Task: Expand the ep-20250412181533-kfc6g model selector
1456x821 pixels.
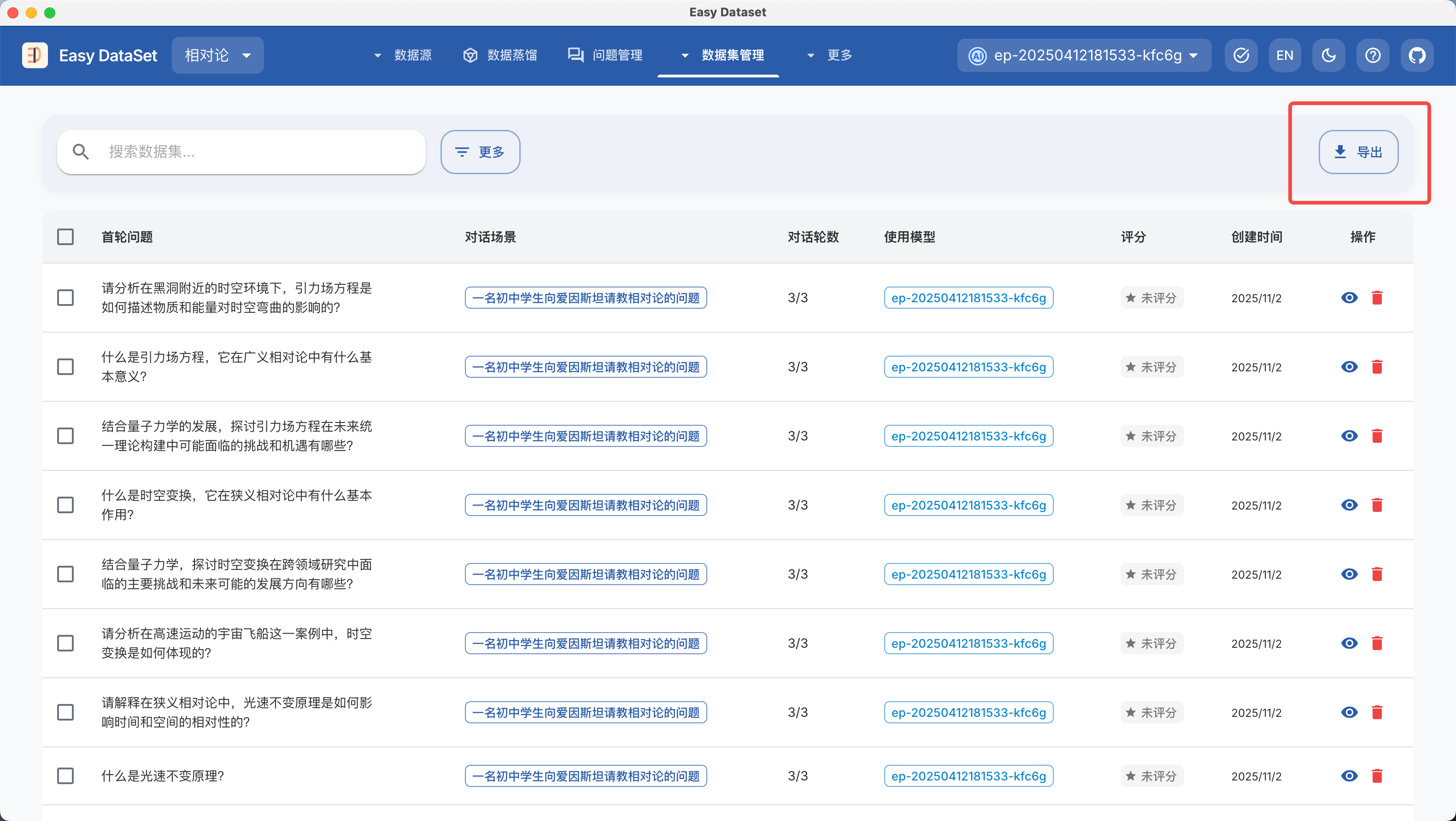Action: 1084,55
